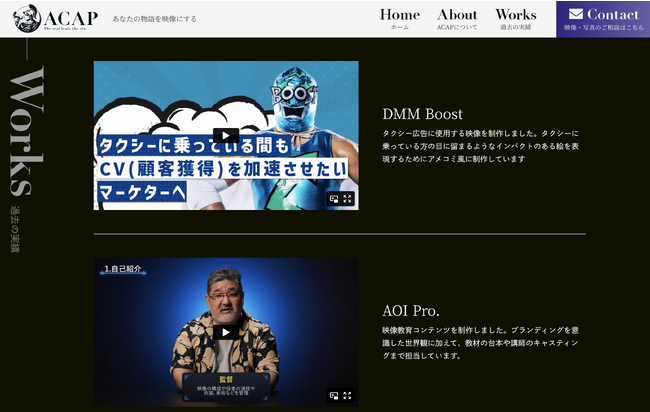Click the DMM Boost description paragraph
Viewport: 650px width, 412px height.
click(x=480, y=146)
